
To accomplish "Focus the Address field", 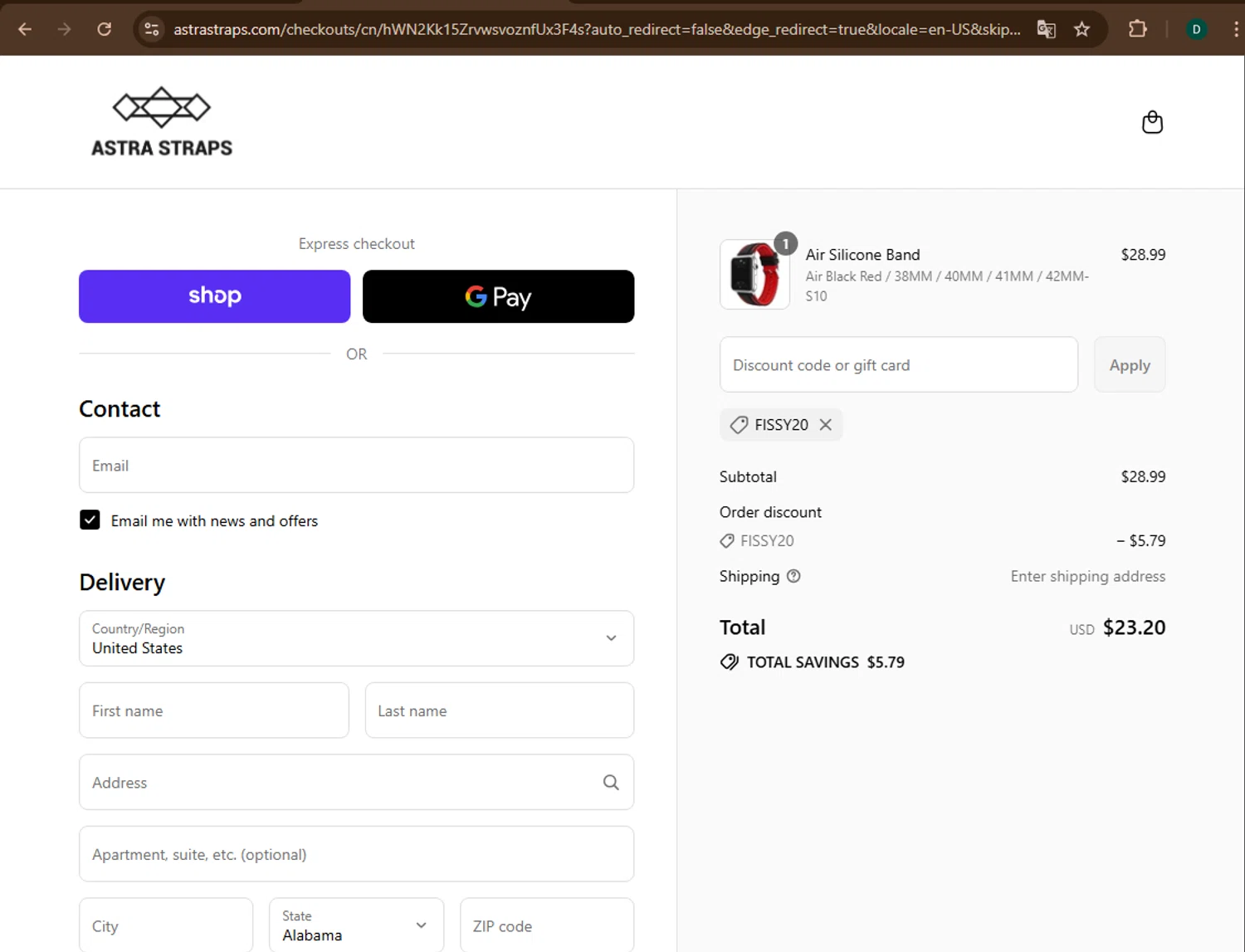I will (356, 782).
